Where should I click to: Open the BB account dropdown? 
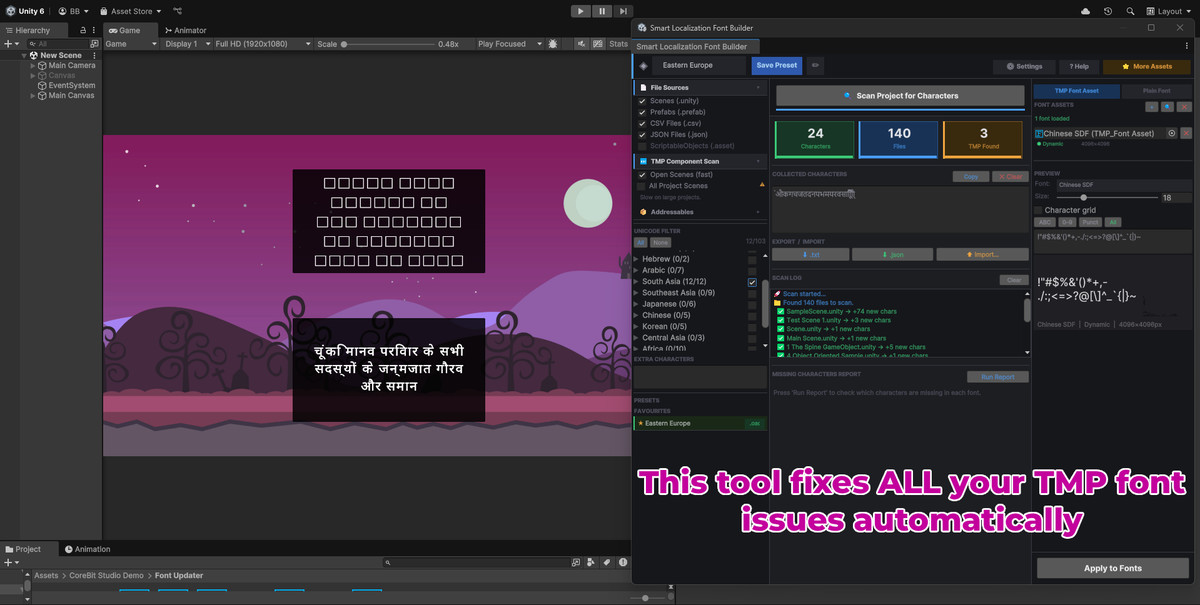click(x=73, y=11)
